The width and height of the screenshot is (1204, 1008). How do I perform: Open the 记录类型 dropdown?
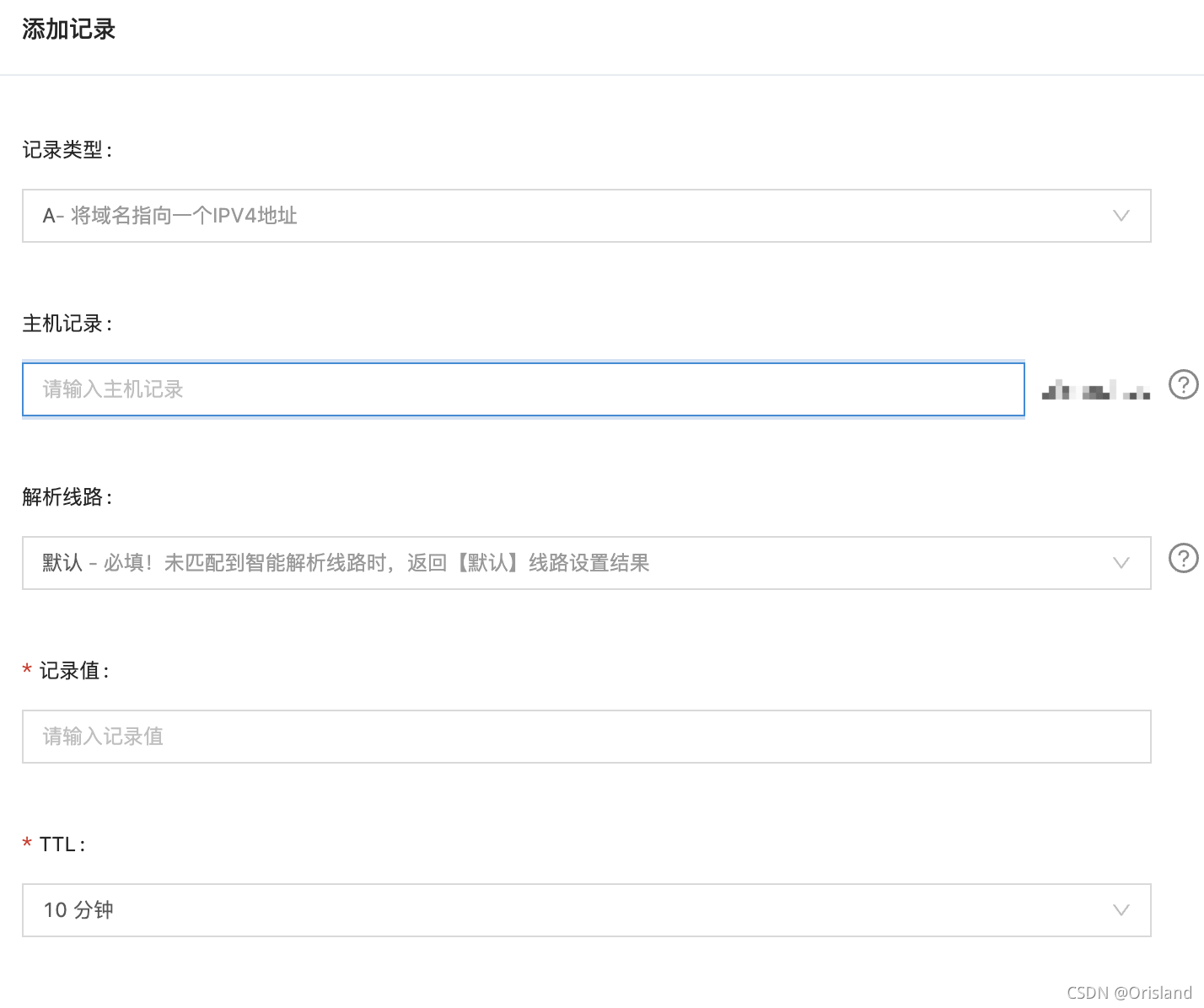pyautogui.click(x=586, y=216)
